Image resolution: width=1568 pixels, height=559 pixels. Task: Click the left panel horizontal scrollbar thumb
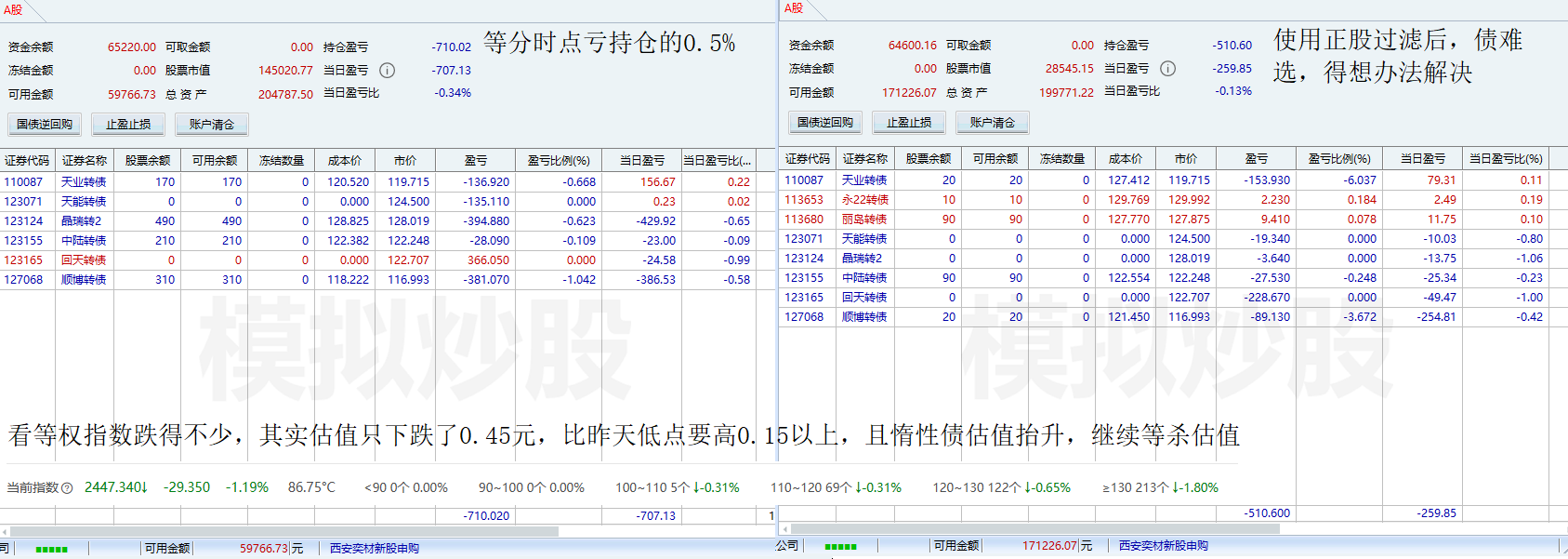pos(283,531)
